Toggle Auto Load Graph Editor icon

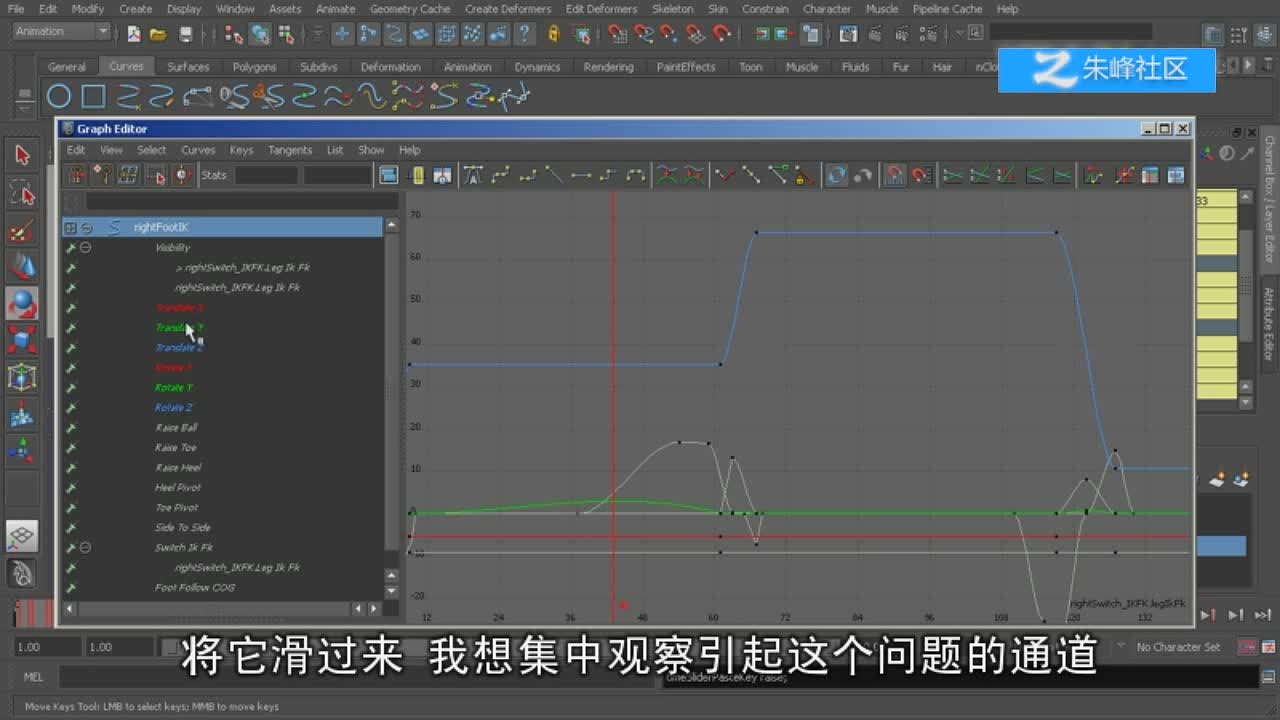tap(836, 175)
